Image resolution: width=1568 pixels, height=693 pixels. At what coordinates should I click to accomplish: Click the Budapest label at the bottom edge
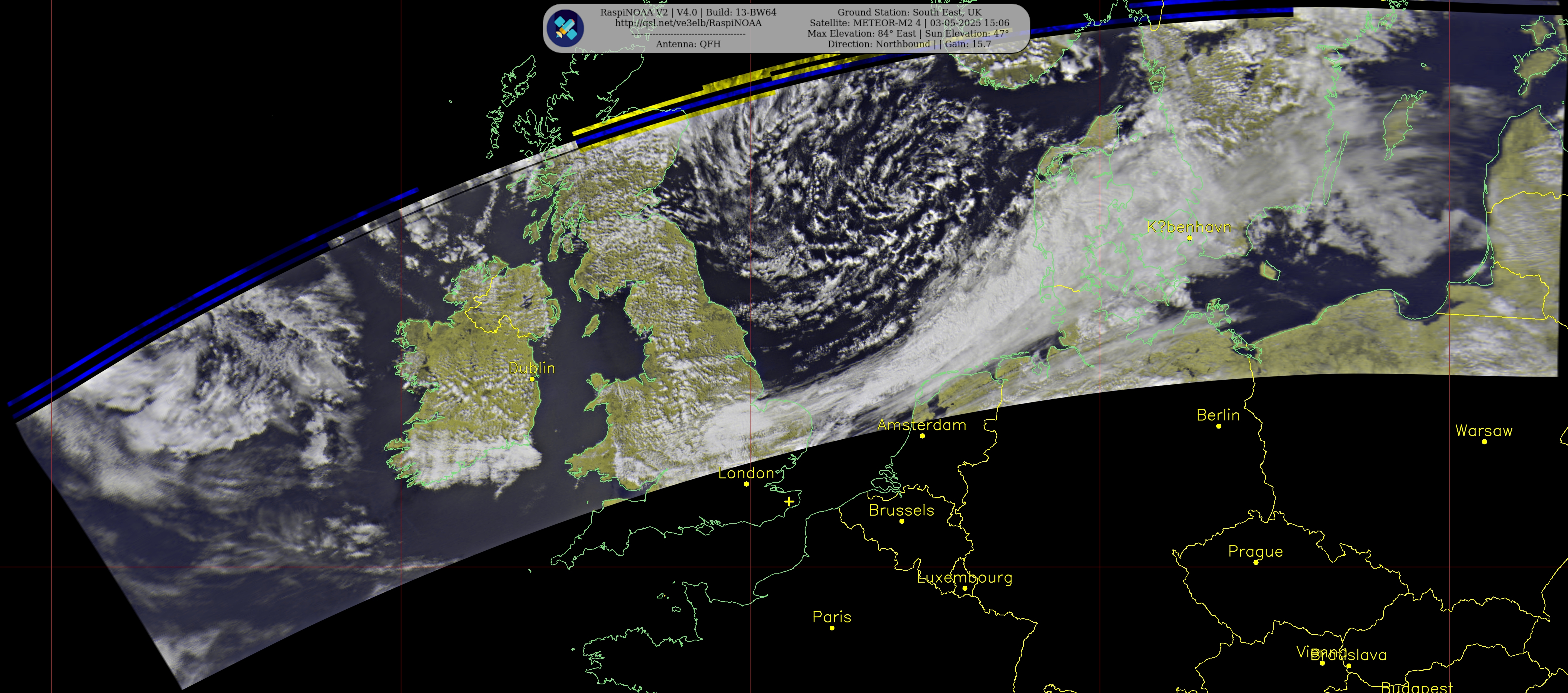click(x=1417, y=687)
